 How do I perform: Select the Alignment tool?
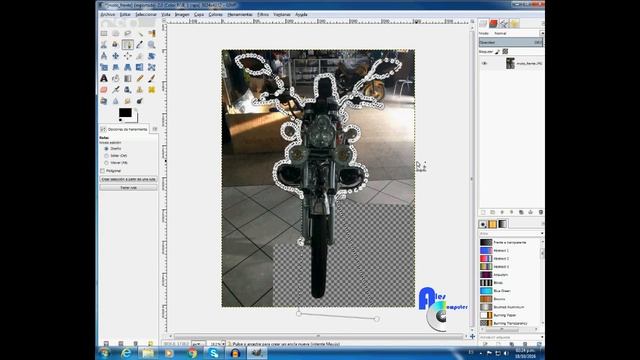click(x=128, y=56)
